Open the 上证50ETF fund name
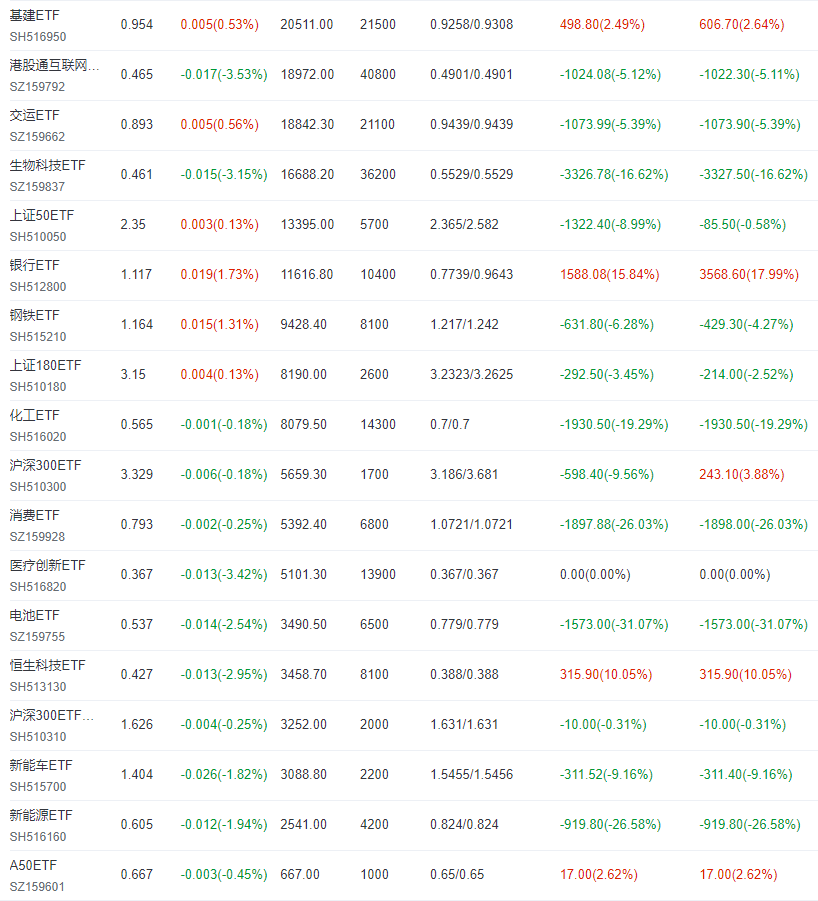 (42, 215)
